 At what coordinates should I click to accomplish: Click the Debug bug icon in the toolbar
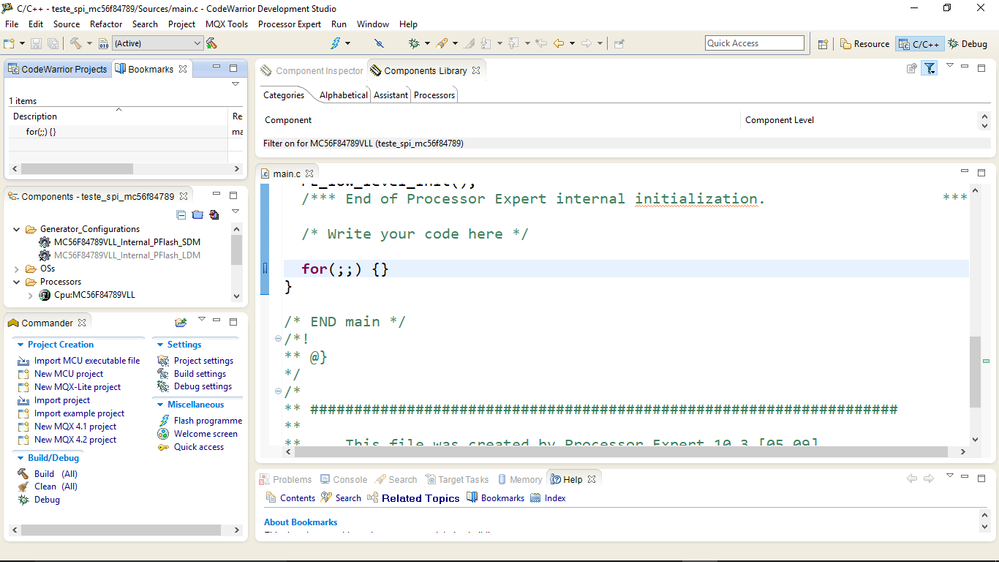(414, 43)
